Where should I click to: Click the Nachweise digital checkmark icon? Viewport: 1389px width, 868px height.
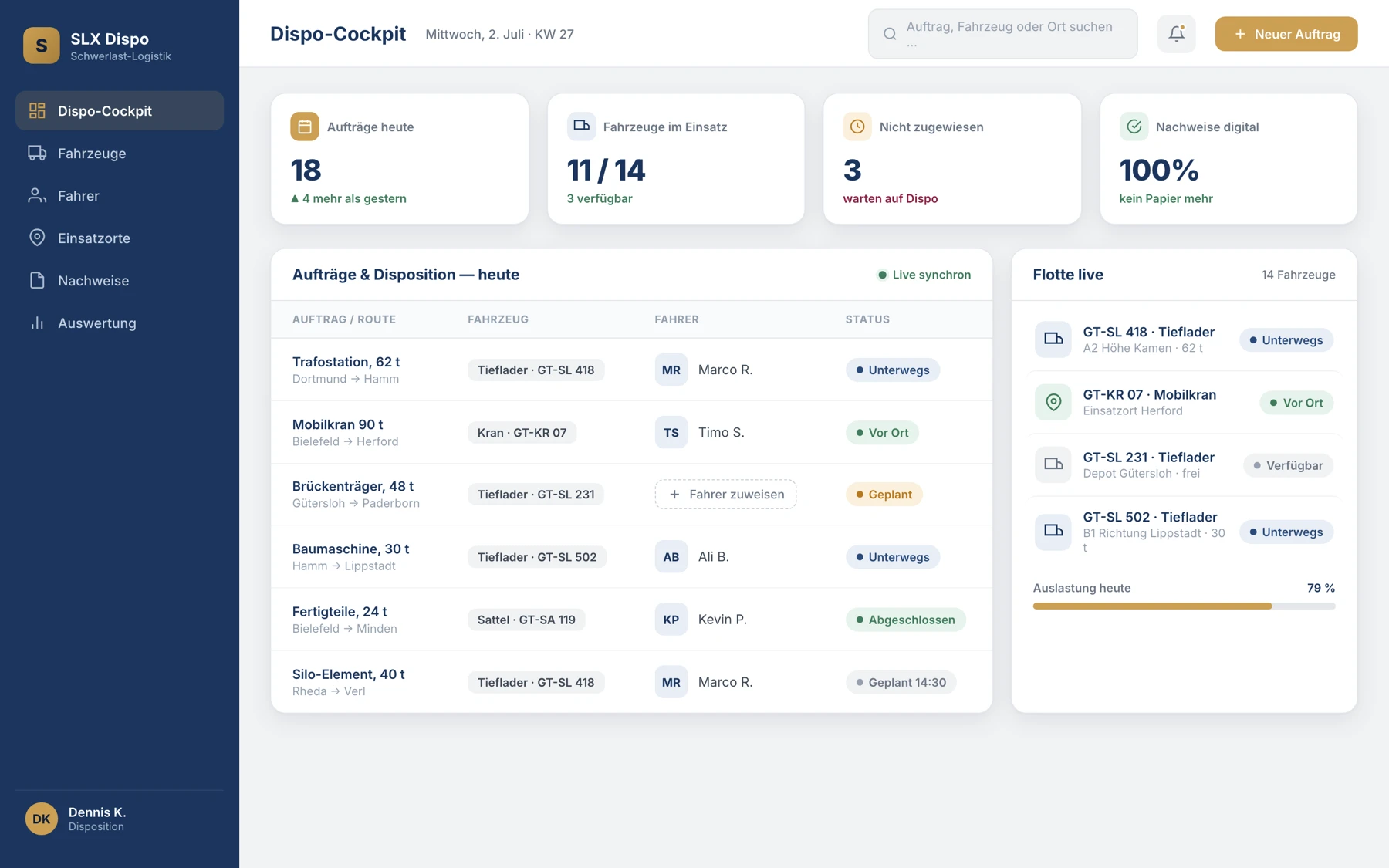[1134, 127]
